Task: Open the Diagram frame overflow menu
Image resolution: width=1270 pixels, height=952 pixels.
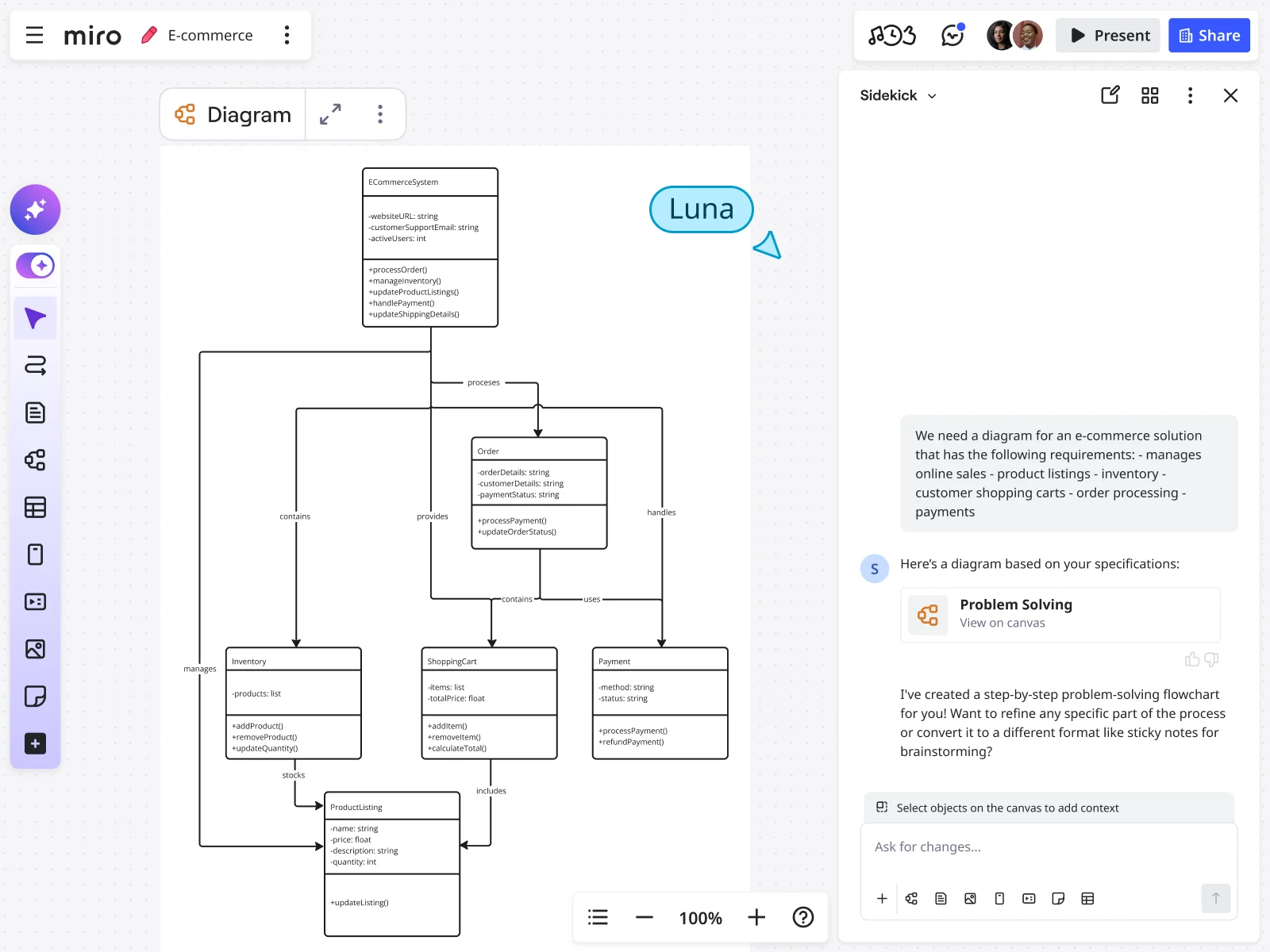Action: (x=380, y=114)
